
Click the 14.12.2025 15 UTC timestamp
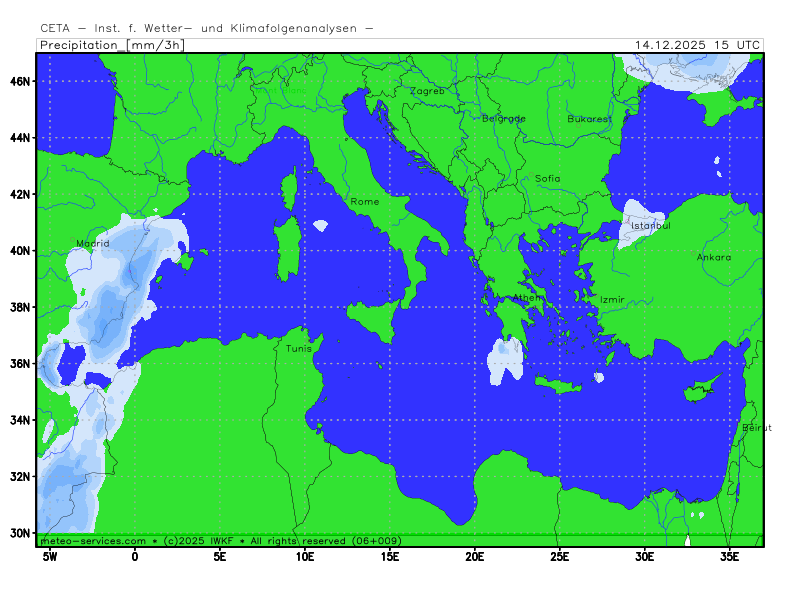(x=698, y=45)
